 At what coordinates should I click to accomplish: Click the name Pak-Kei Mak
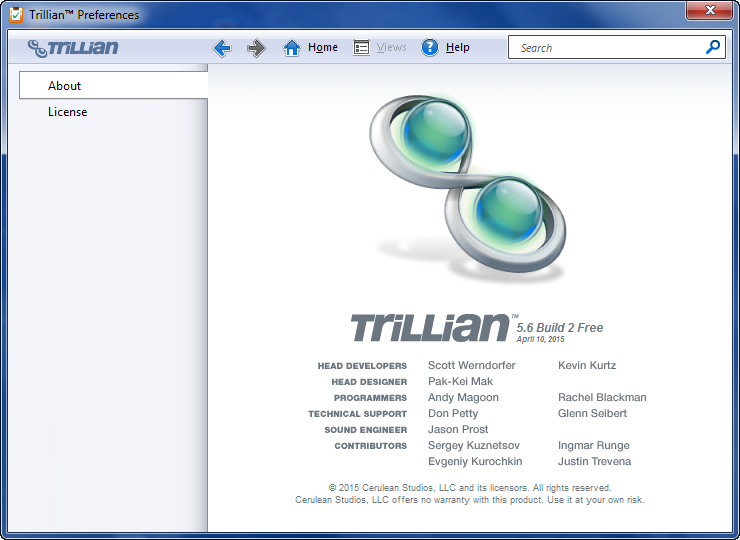click(460, 381)
